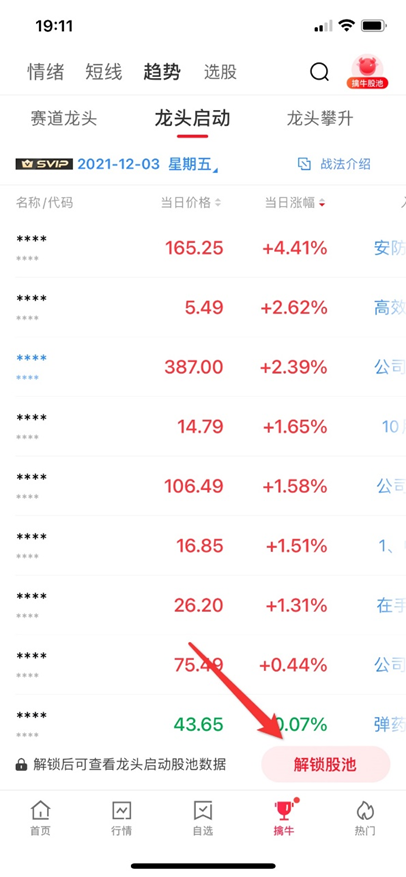This screenshot has height=877, width=406.
Task: Sort by 当日涨幅 column arrows
Action: click(321, 203)
